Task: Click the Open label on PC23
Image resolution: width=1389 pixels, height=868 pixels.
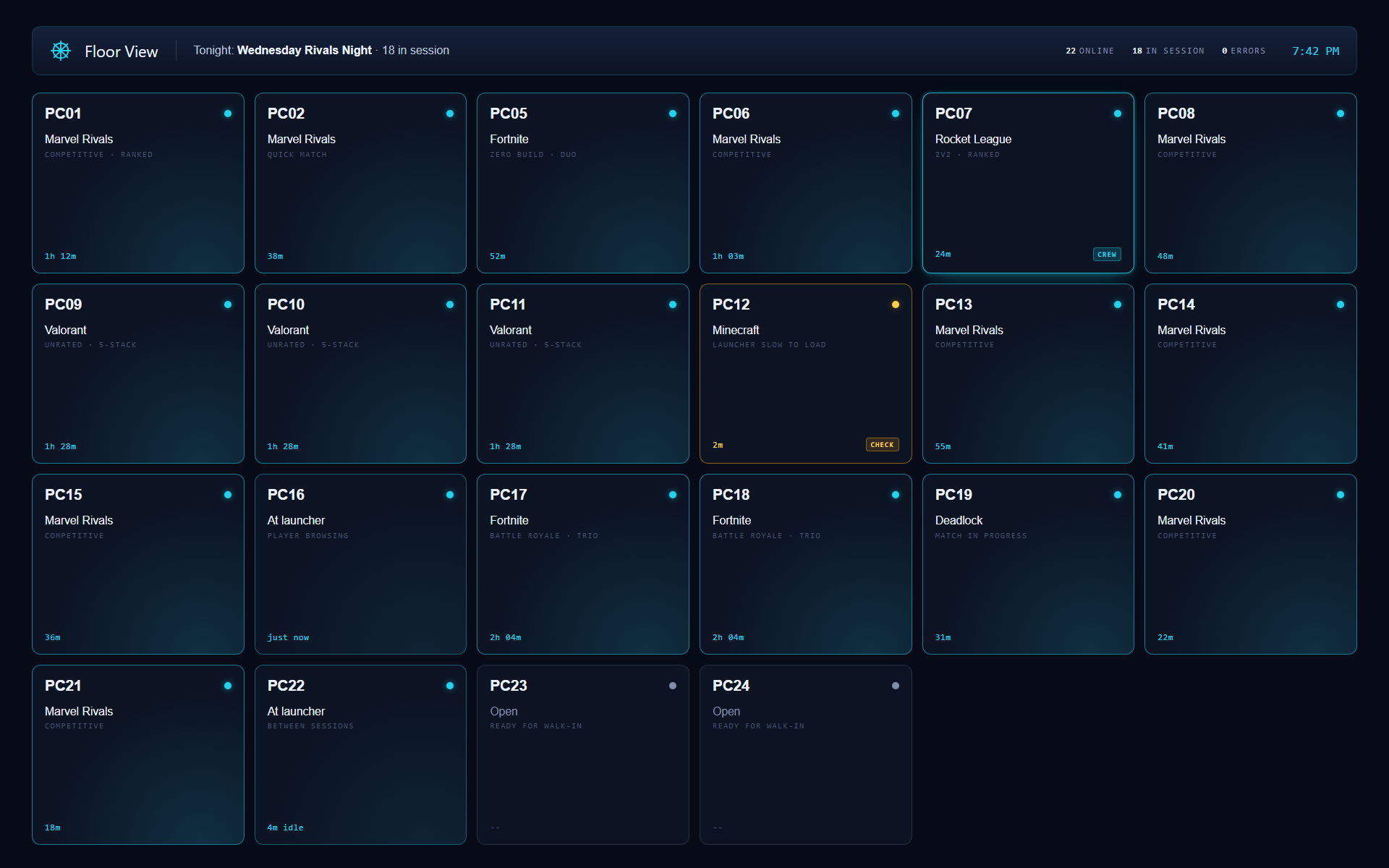Action: pos(504,711)
